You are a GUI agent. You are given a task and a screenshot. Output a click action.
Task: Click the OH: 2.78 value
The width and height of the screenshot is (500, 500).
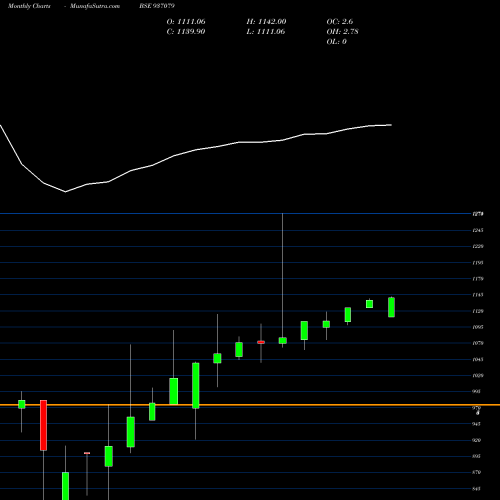[342, 32]
